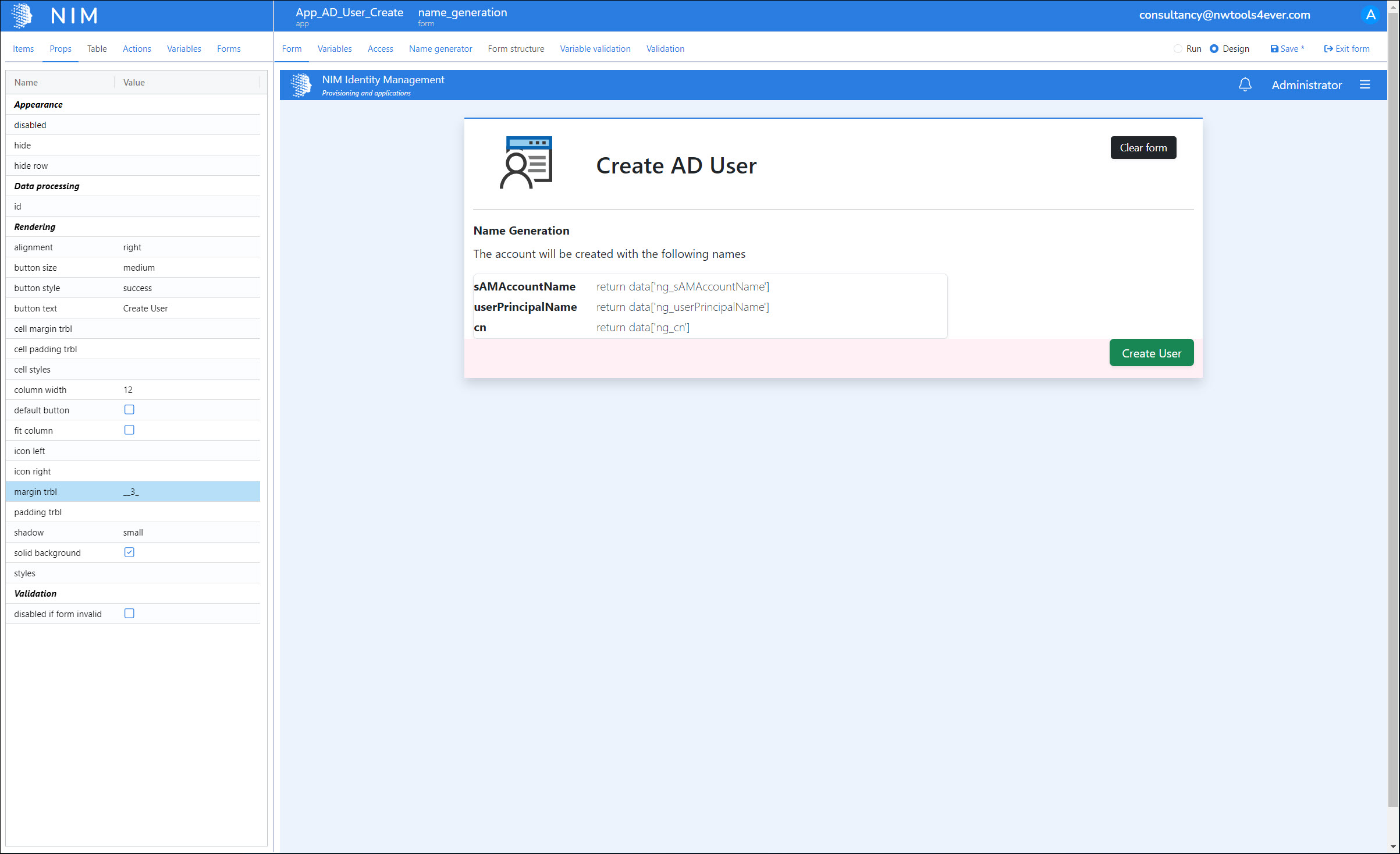
Task: Enable the default button checkbox
Action: [x=129, y=410]
